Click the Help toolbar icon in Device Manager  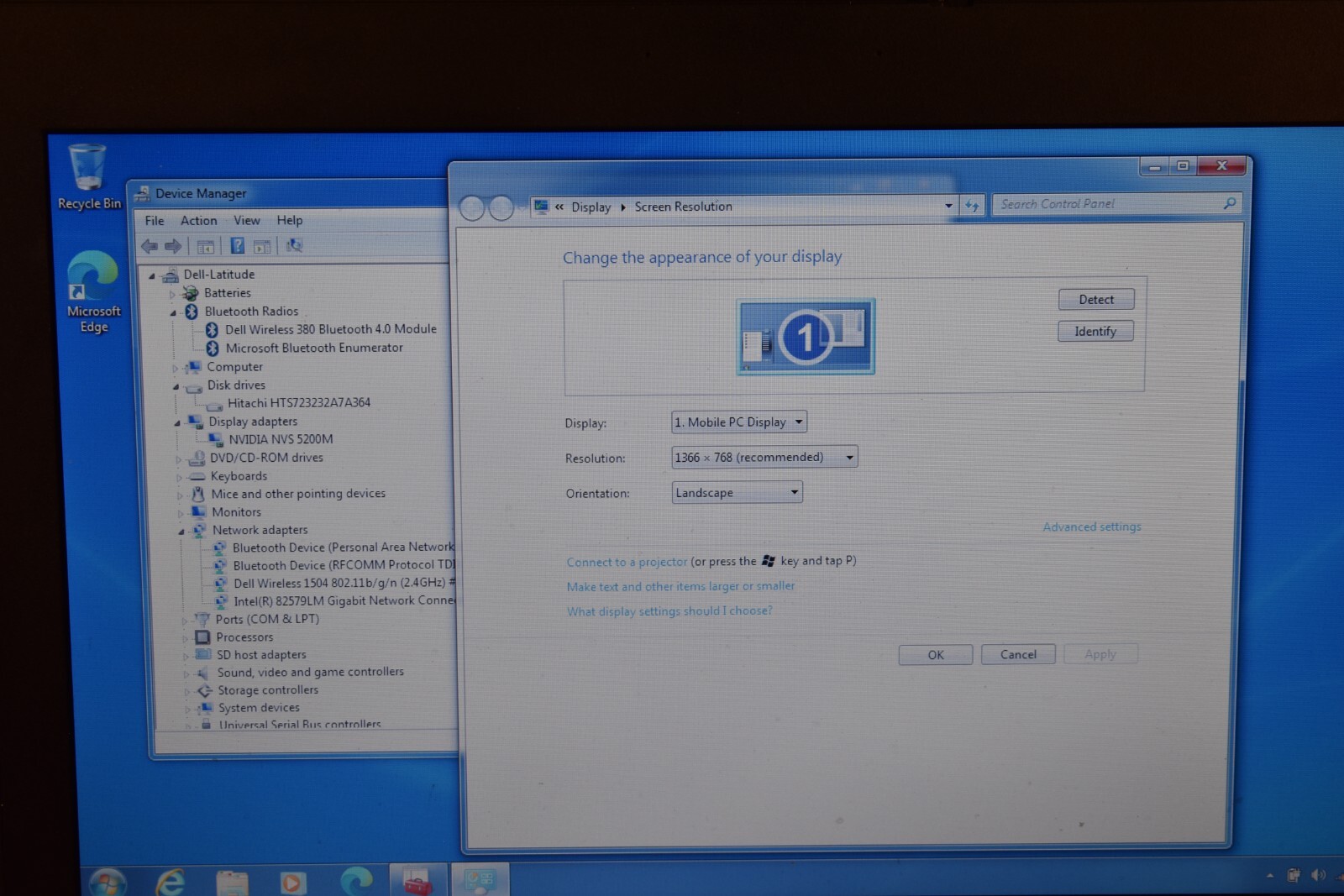pyautogui.click(x=238, y=245)
